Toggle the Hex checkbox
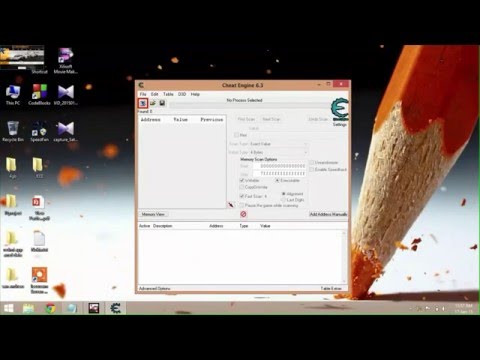Image resolution: width=480 pixels, height=360 pixels. click(236, 135)
